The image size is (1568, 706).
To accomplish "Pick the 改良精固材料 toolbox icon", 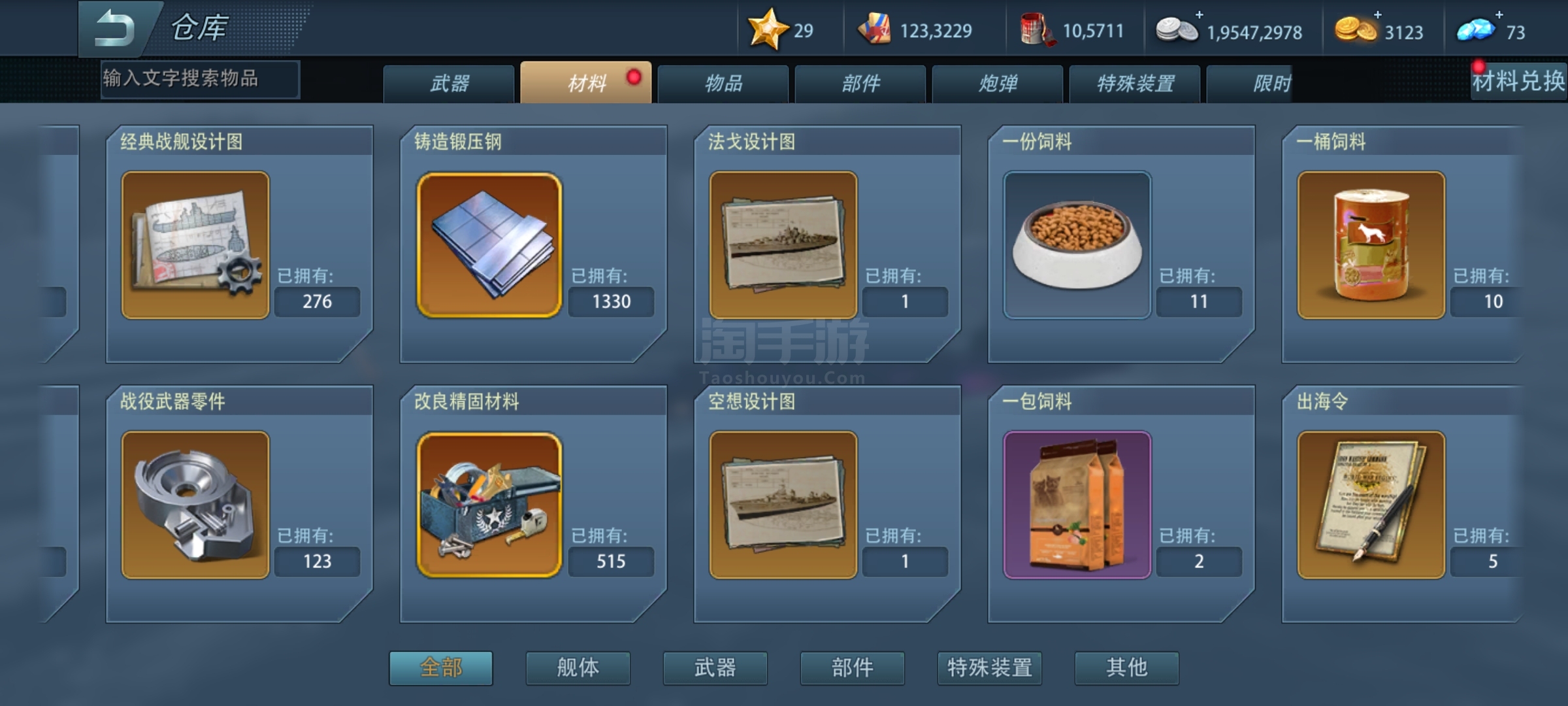I will [x=489, y=505].
